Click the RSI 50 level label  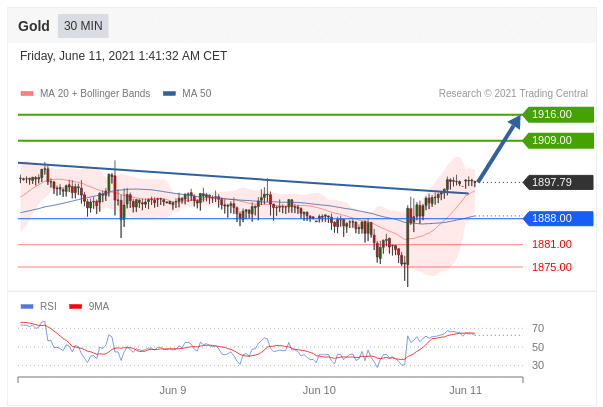(538, 347)
